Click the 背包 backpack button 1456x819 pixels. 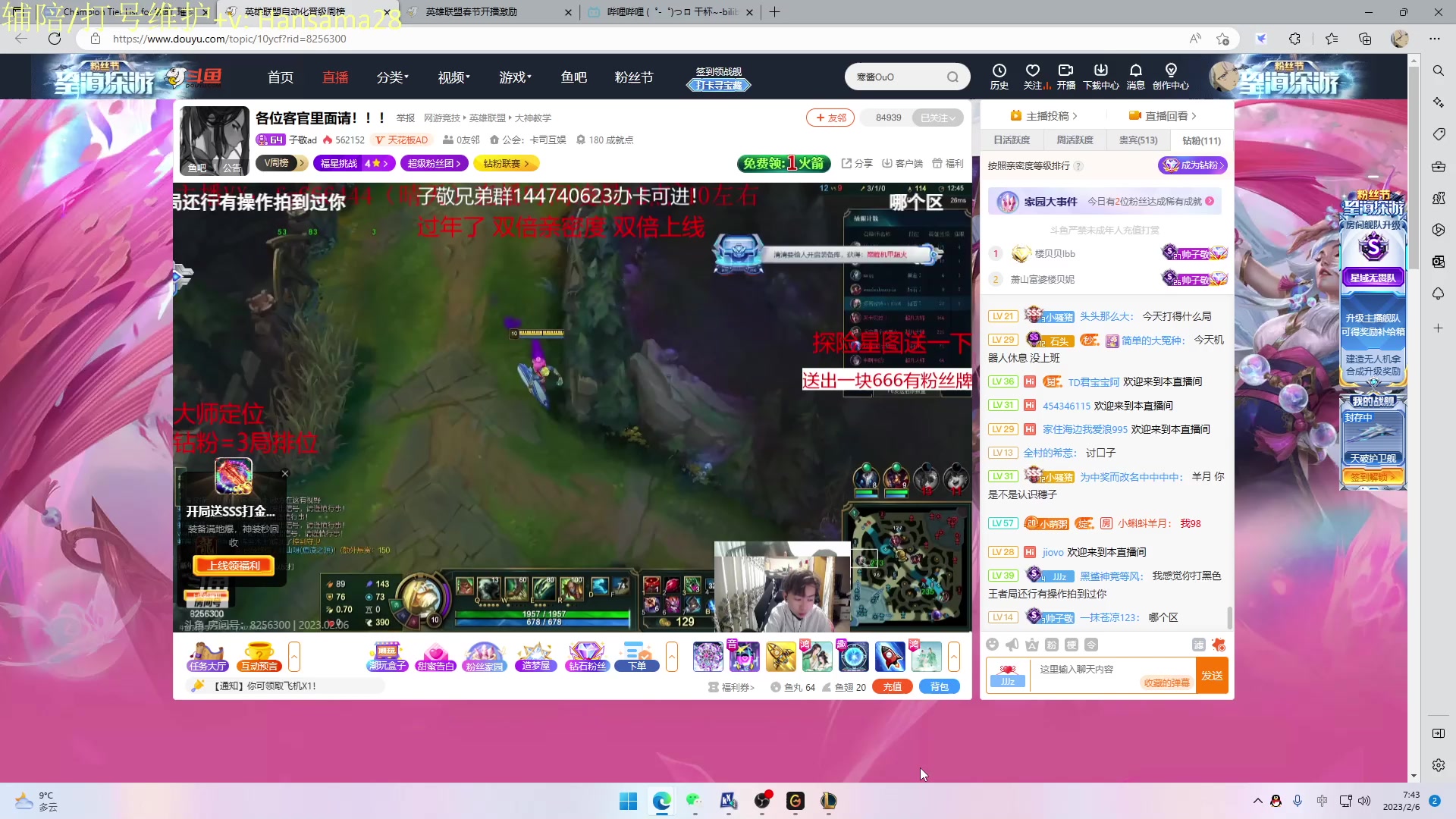click(x=940, y=687)
